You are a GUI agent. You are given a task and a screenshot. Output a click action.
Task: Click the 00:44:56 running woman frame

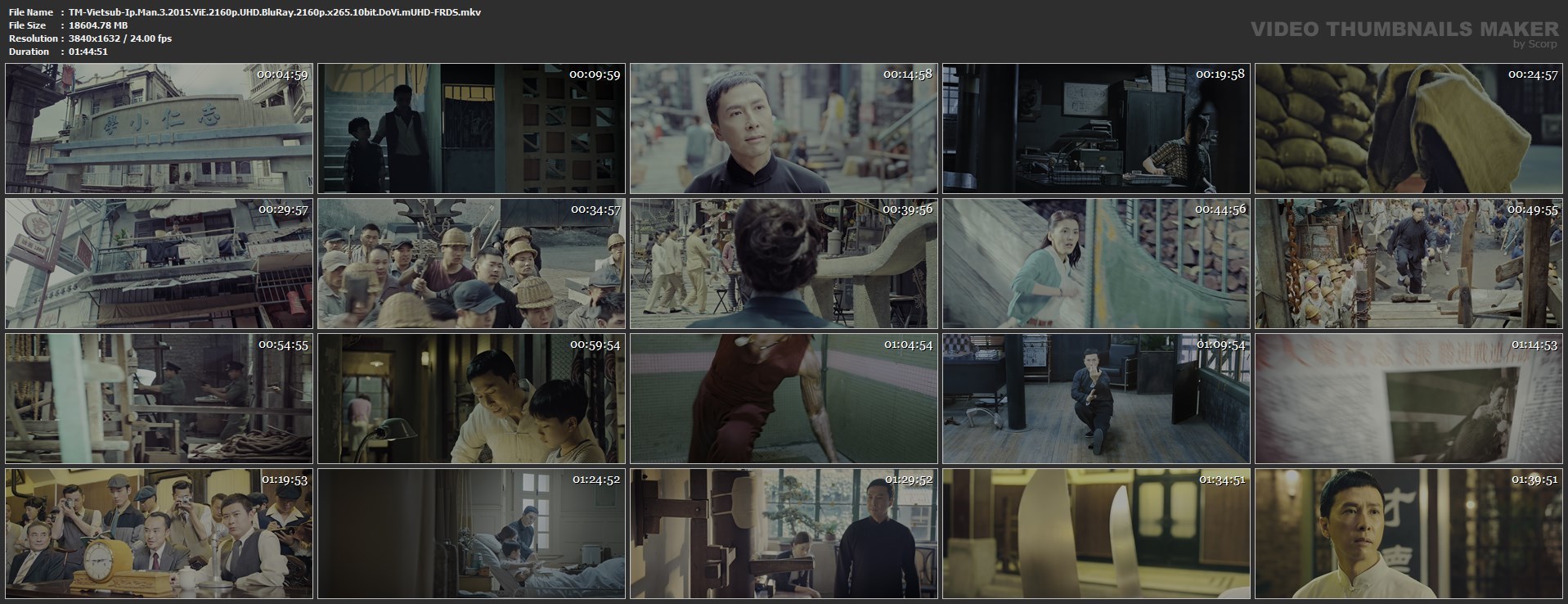[x=1096, y=264]
